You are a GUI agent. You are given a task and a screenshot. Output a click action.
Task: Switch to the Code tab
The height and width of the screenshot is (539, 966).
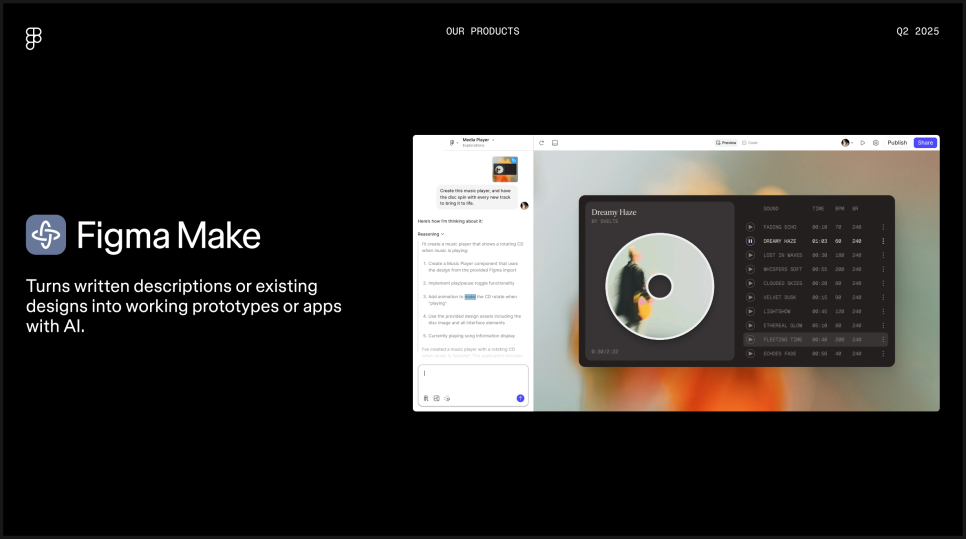(750, 143)
